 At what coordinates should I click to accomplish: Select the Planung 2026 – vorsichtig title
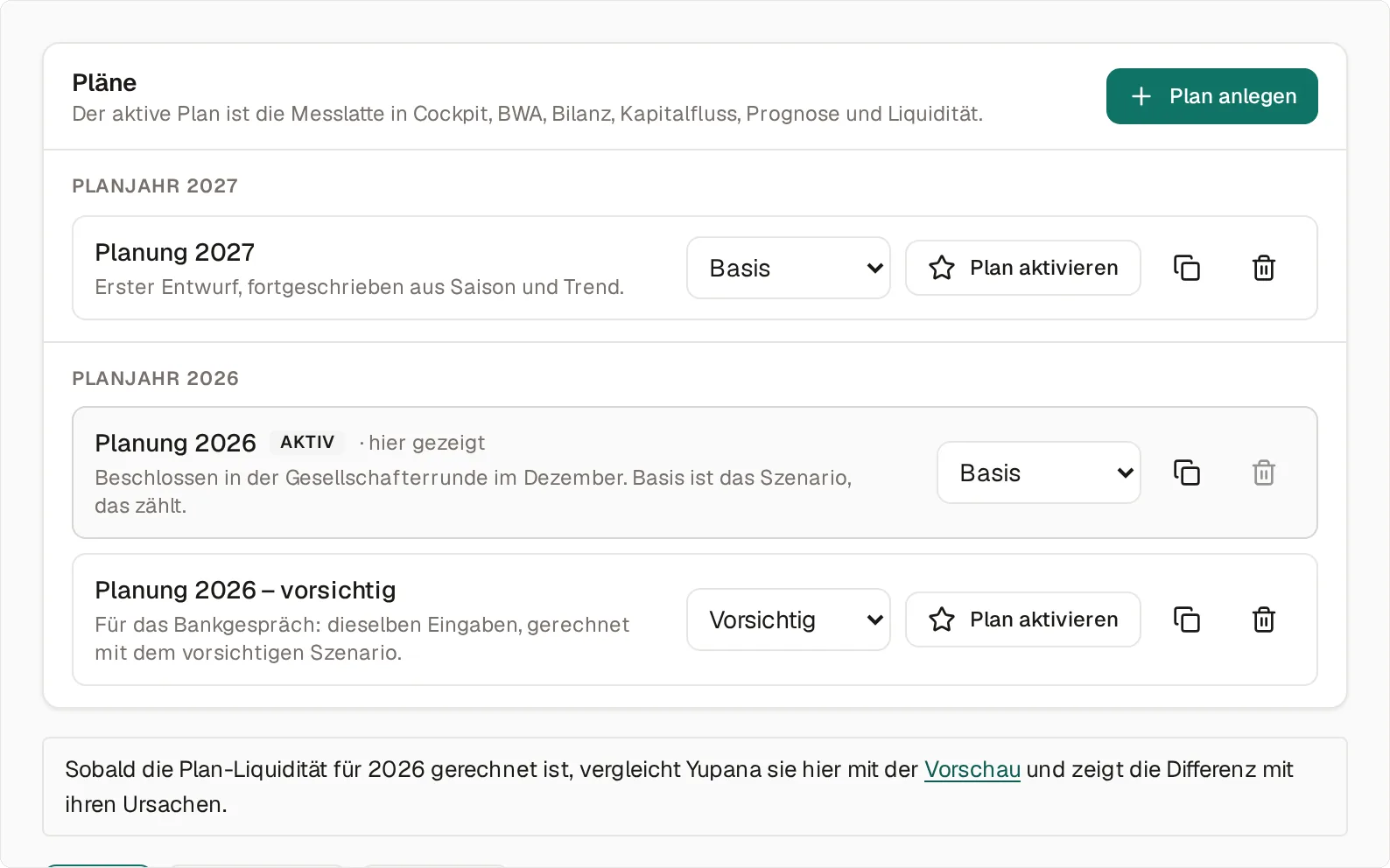pos(245,590)
